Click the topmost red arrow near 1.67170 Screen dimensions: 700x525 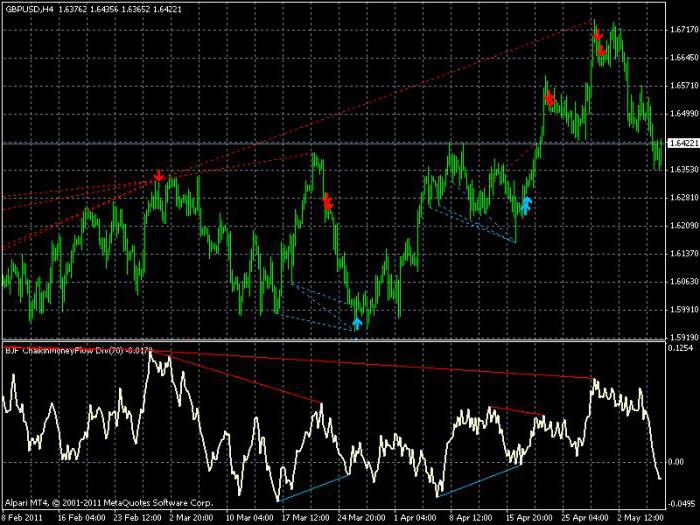597,34
